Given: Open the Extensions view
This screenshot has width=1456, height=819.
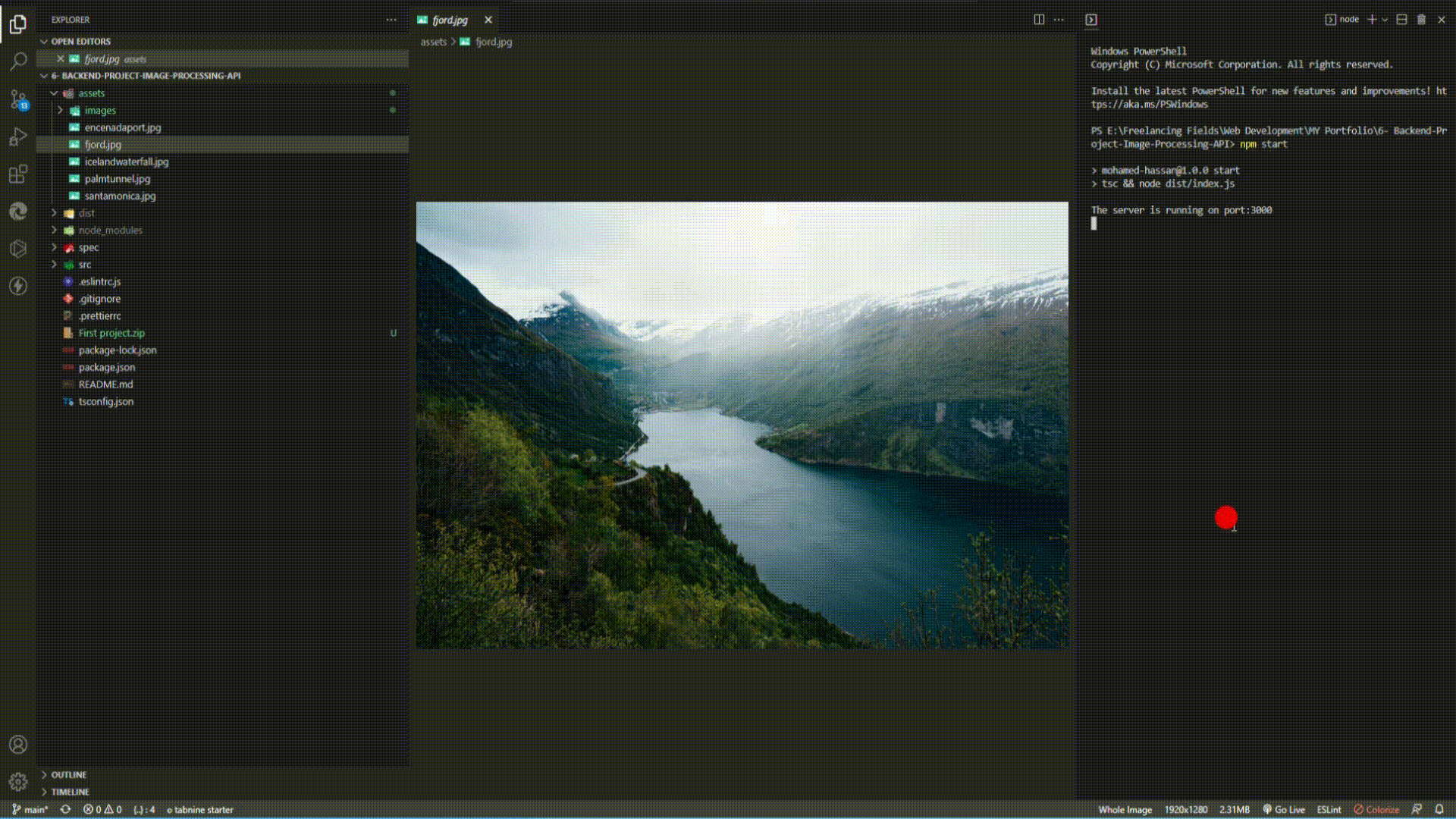Looking at the screenshot, I should 18,174.
